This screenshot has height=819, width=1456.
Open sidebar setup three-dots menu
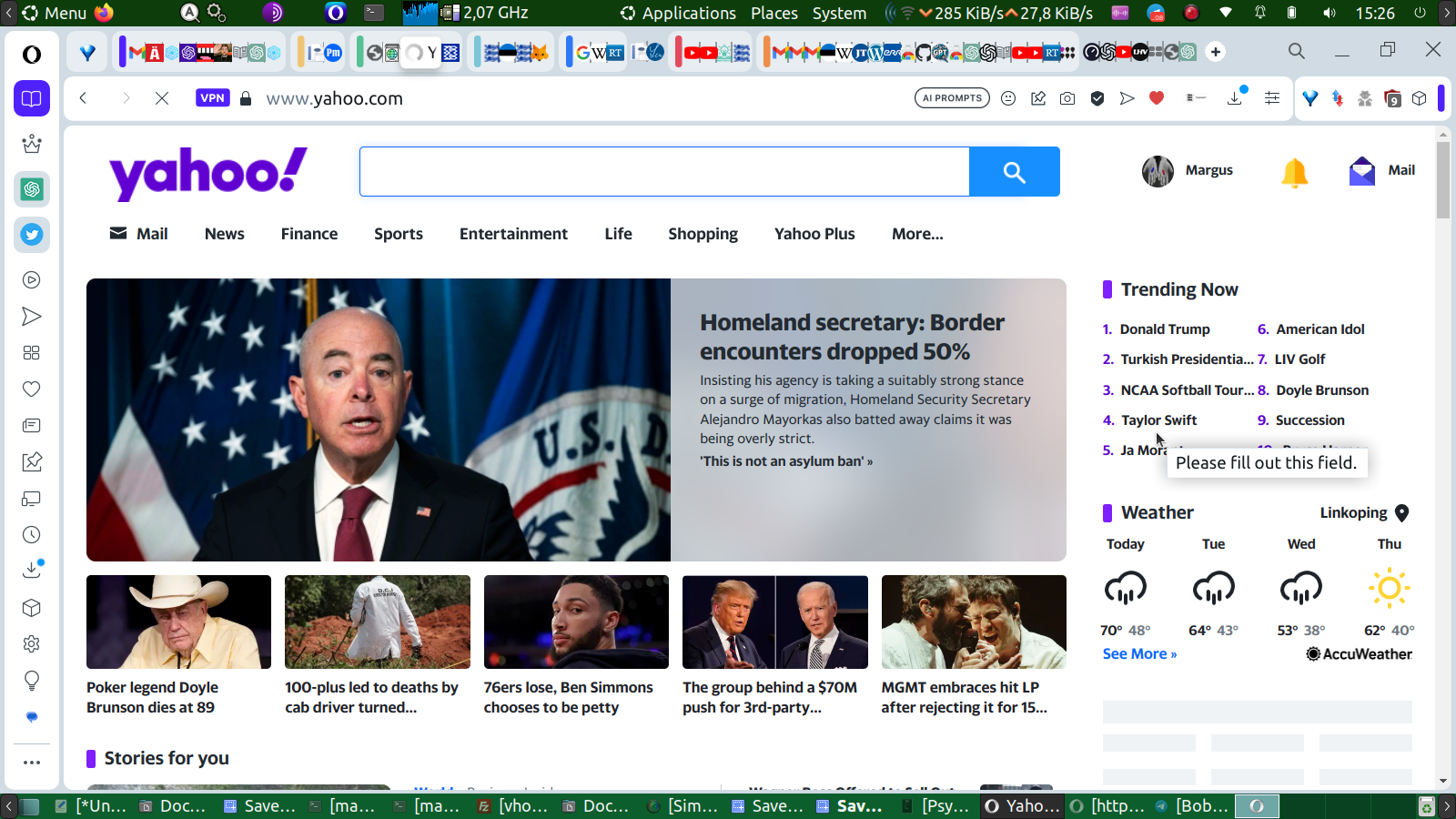point(32,763)
